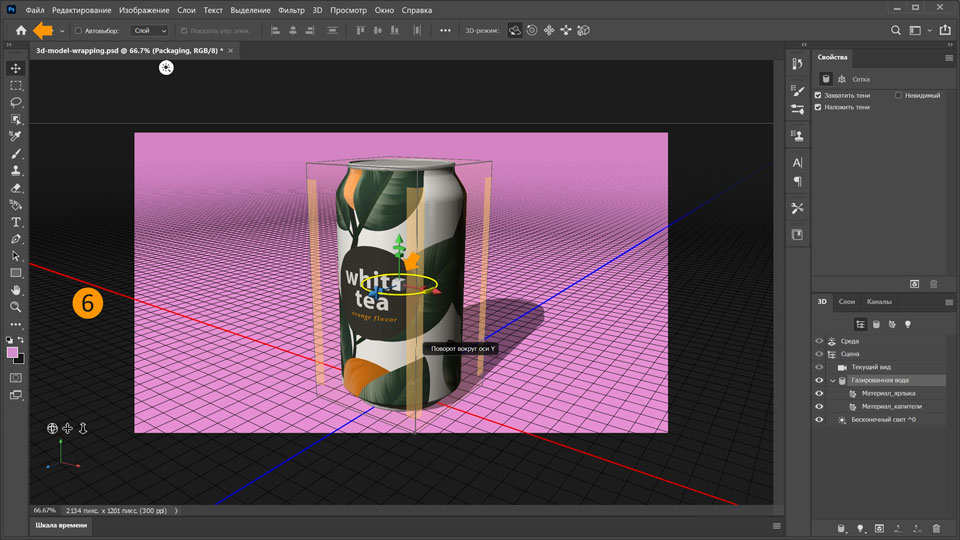
Task: Click the Search icon at top right
Action: click(897, 31)
